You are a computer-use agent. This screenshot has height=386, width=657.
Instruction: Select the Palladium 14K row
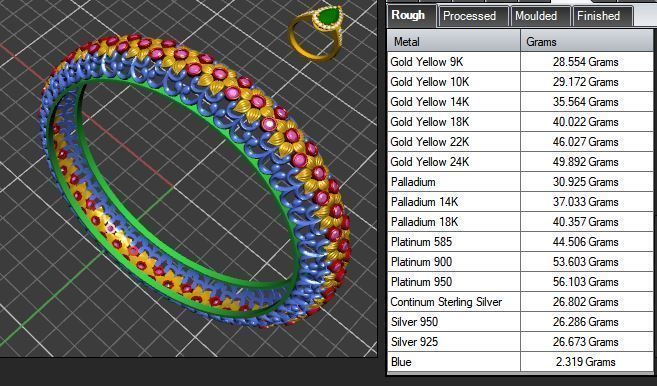pyautogui.click(x=521, y=202)
